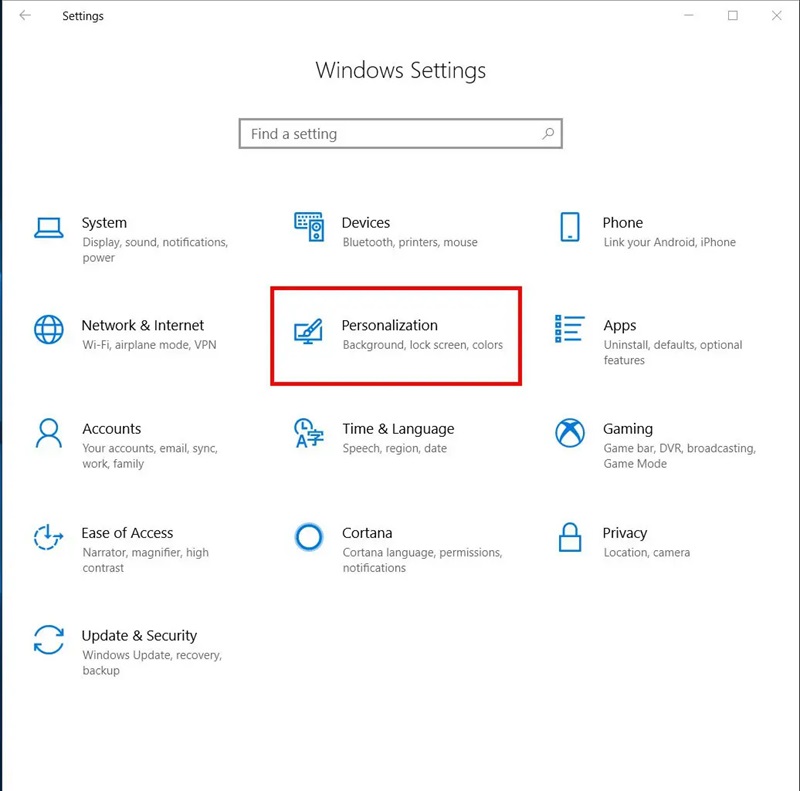Open System settings laptop icon
Viewport: 800px width, 791px height.
pyautogui.click(x=48, y=228)
